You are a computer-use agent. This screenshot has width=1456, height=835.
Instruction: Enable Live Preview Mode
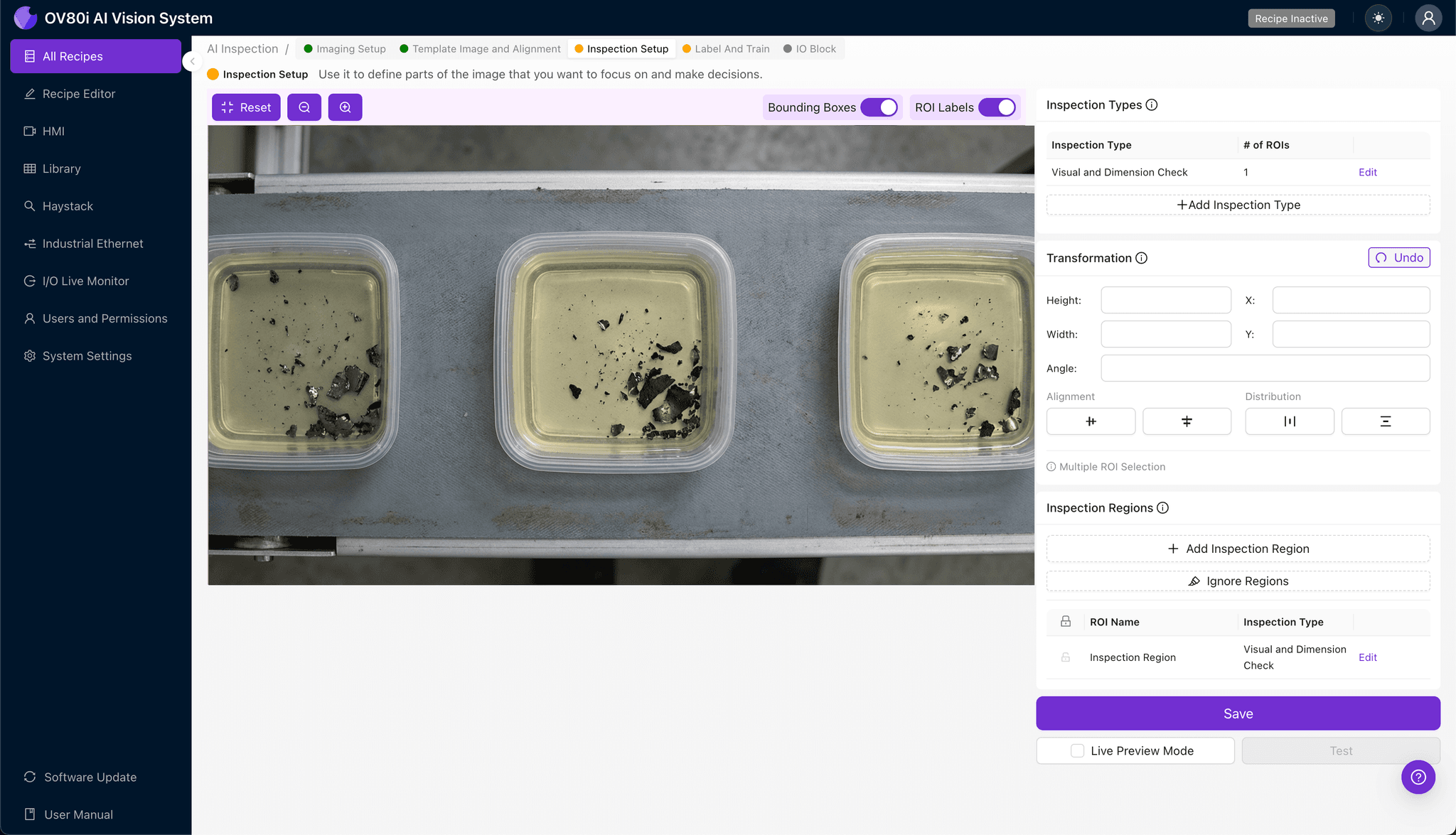point(1076,750)
